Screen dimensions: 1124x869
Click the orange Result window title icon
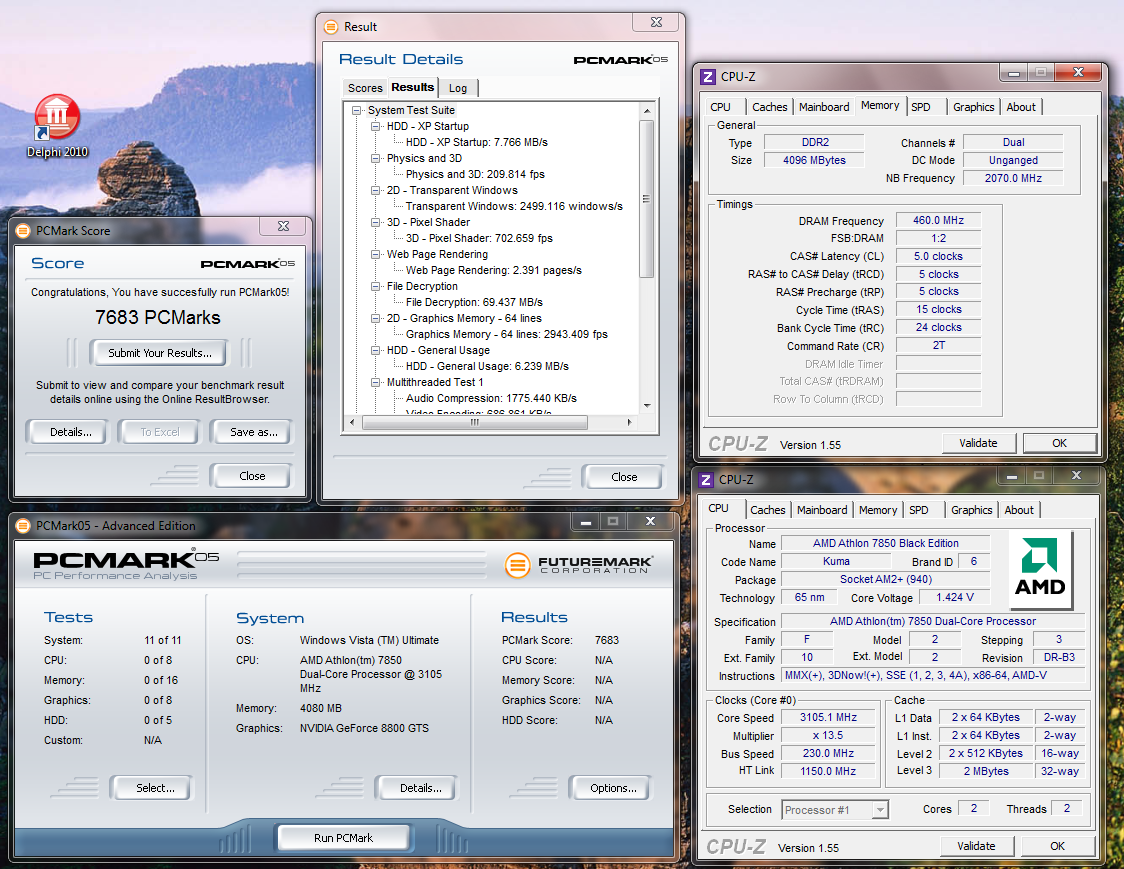pos(330,27)
